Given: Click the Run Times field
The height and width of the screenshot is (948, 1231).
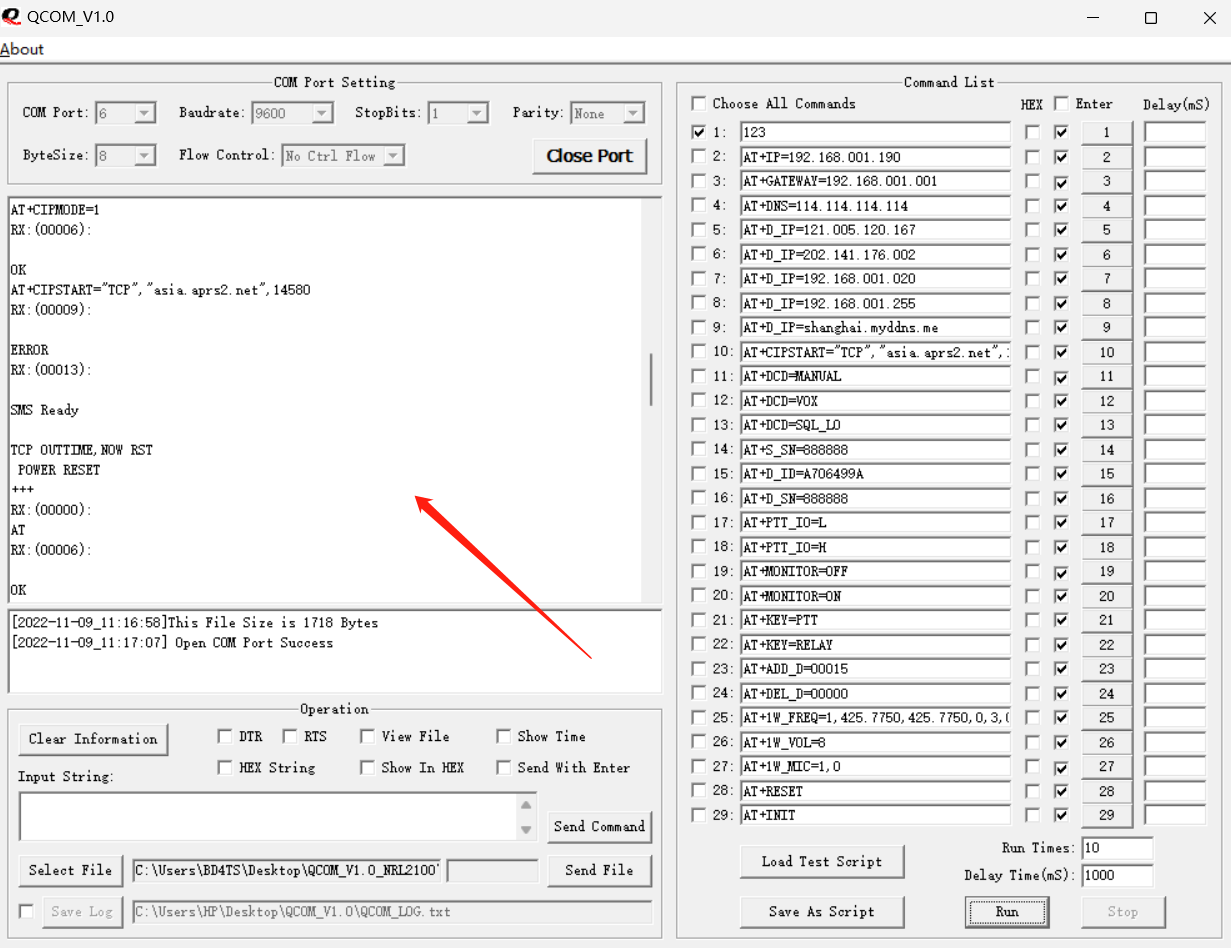Looking at the screenshot, I should [x=1117, y=848].
